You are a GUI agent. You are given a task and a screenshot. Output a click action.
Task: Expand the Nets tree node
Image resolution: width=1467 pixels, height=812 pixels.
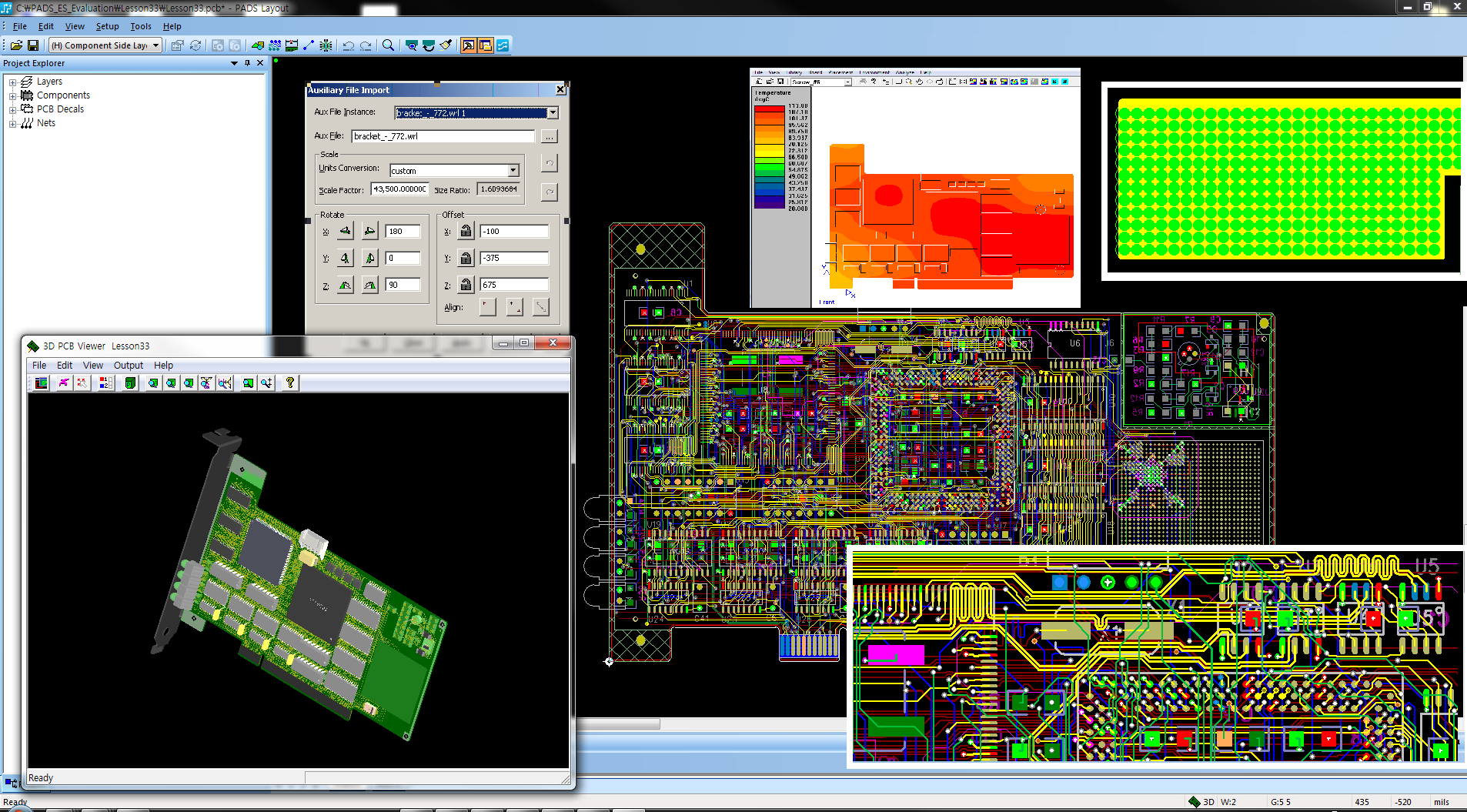tap(12, 124)
